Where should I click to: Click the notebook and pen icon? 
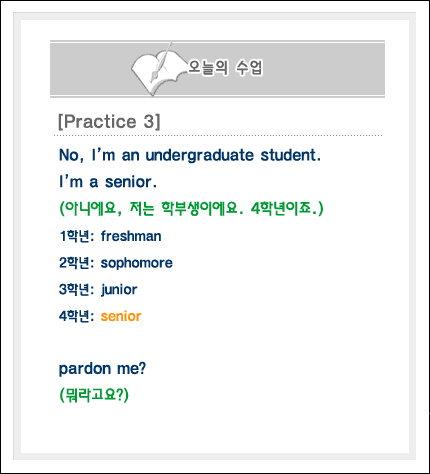pos(158,69)
